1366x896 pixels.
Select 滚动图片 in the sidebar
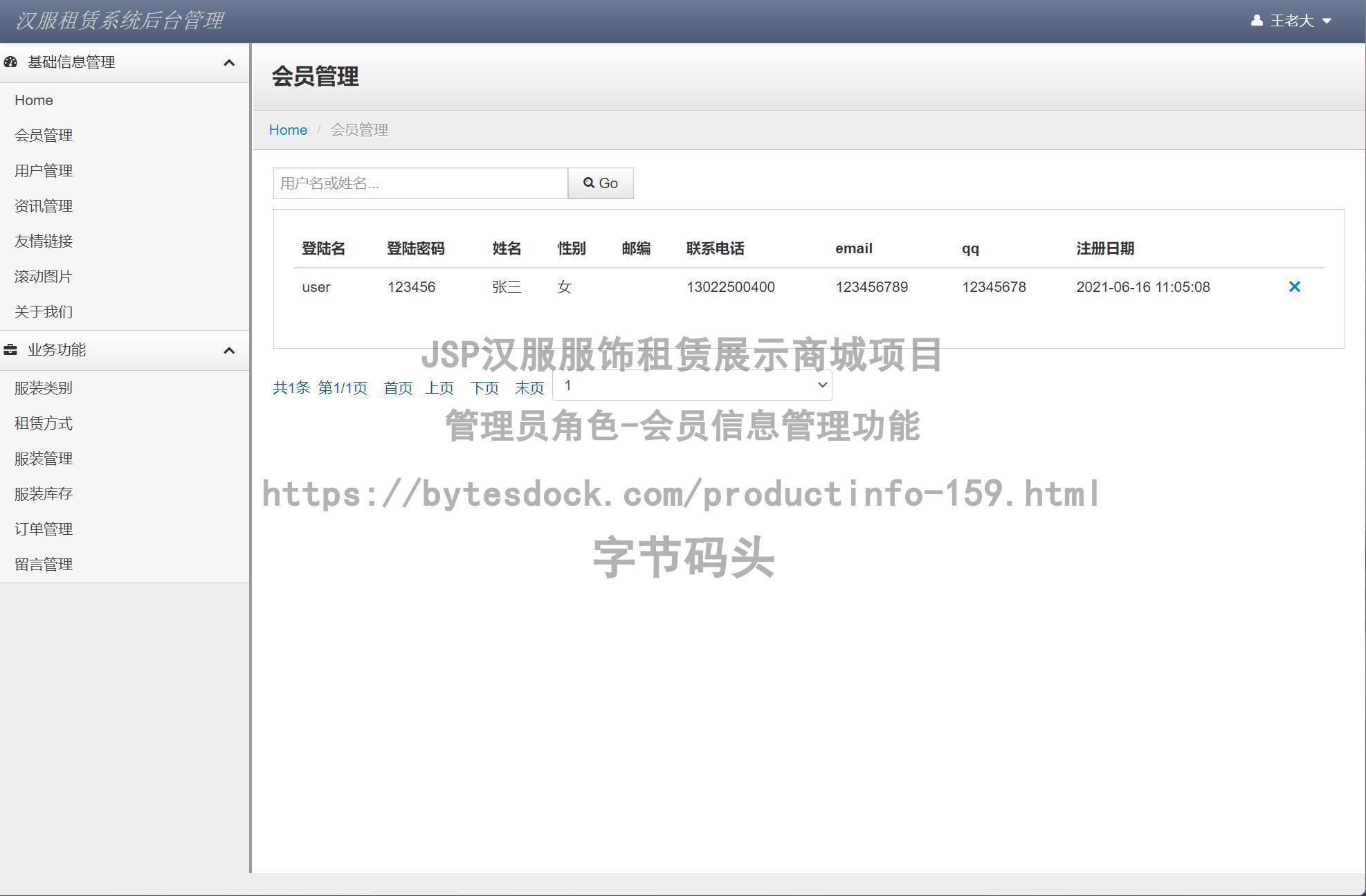(43, 277)
